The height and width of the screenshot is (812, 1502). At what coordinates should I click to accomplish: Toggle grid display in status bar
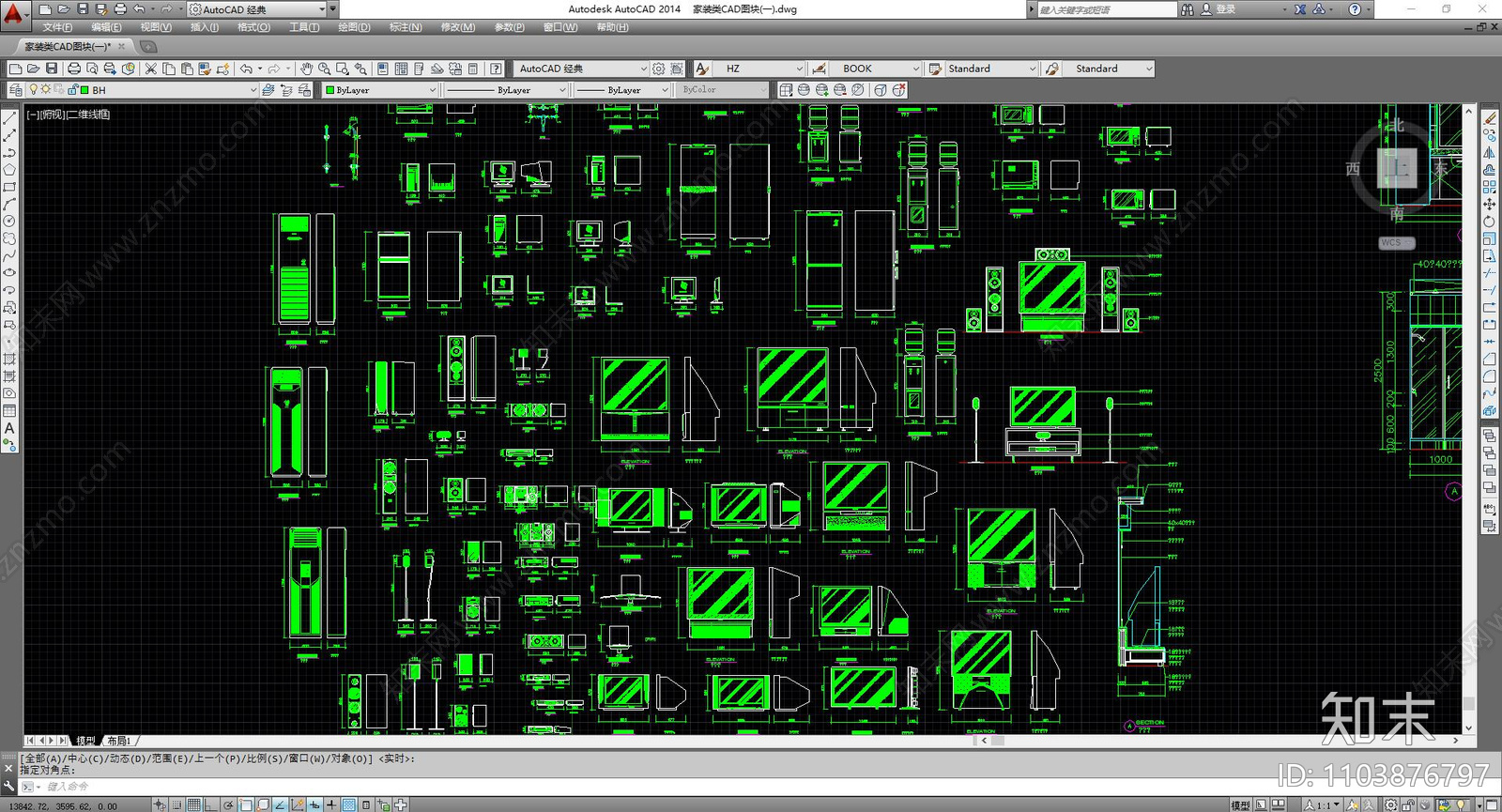(x=193, y=804)
